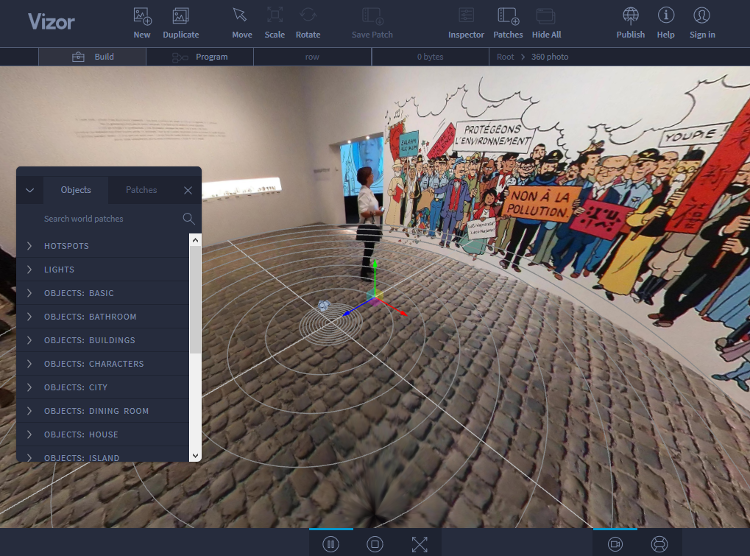This screenshot has width=750, height=556.
Task: Close the objects panel with X
Action: (188, 190)
